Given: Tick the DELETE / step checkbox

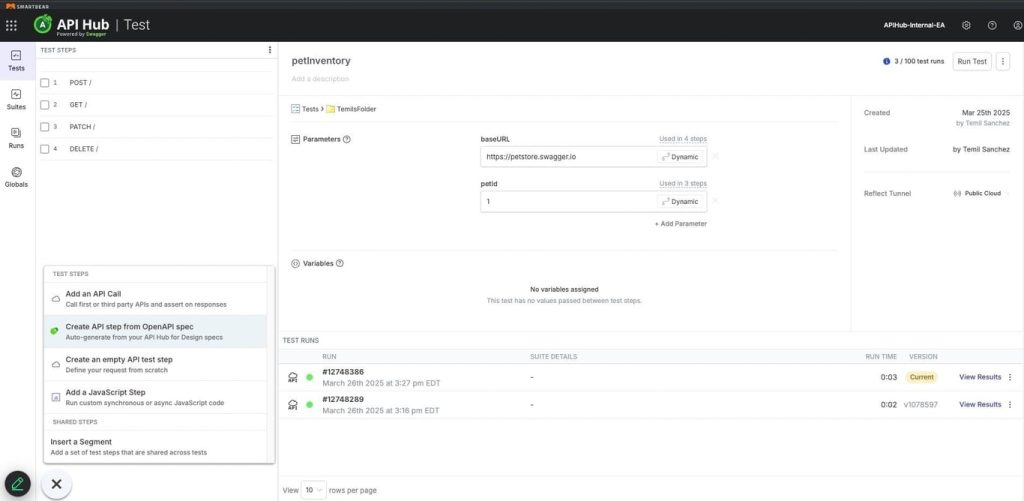Looking at the screenshot, I should [x=45, y=149].
